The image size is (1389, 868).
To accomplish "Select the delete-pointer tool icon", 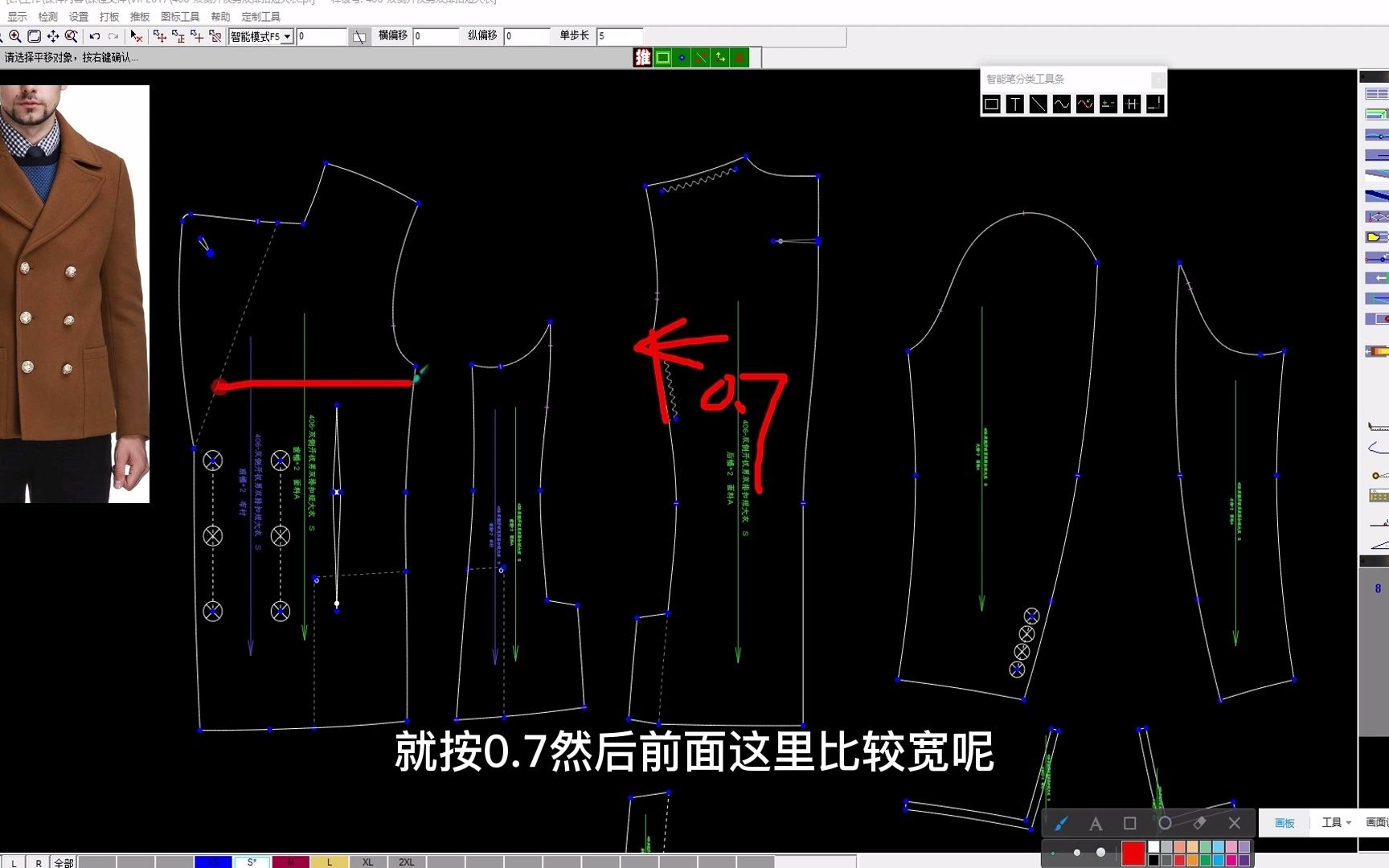I will click(x=137, y=36).
